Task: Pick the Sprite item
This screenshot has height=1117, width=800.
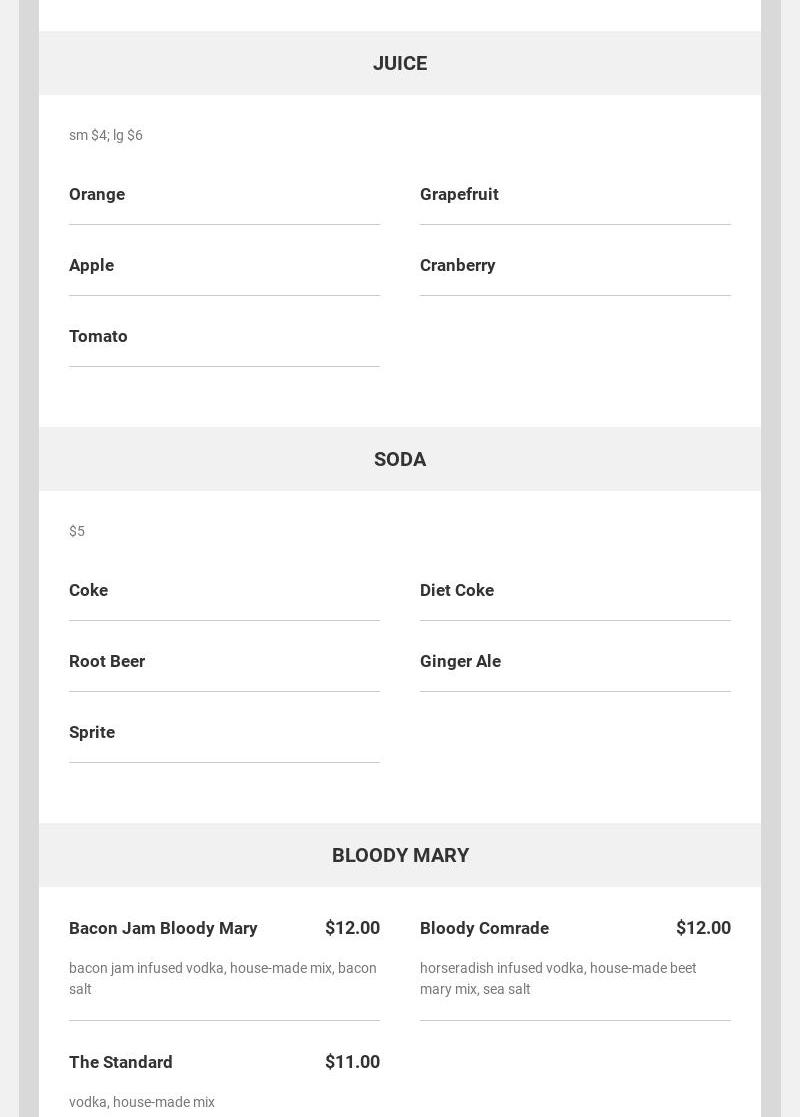Action: click(x=92, y=732)
